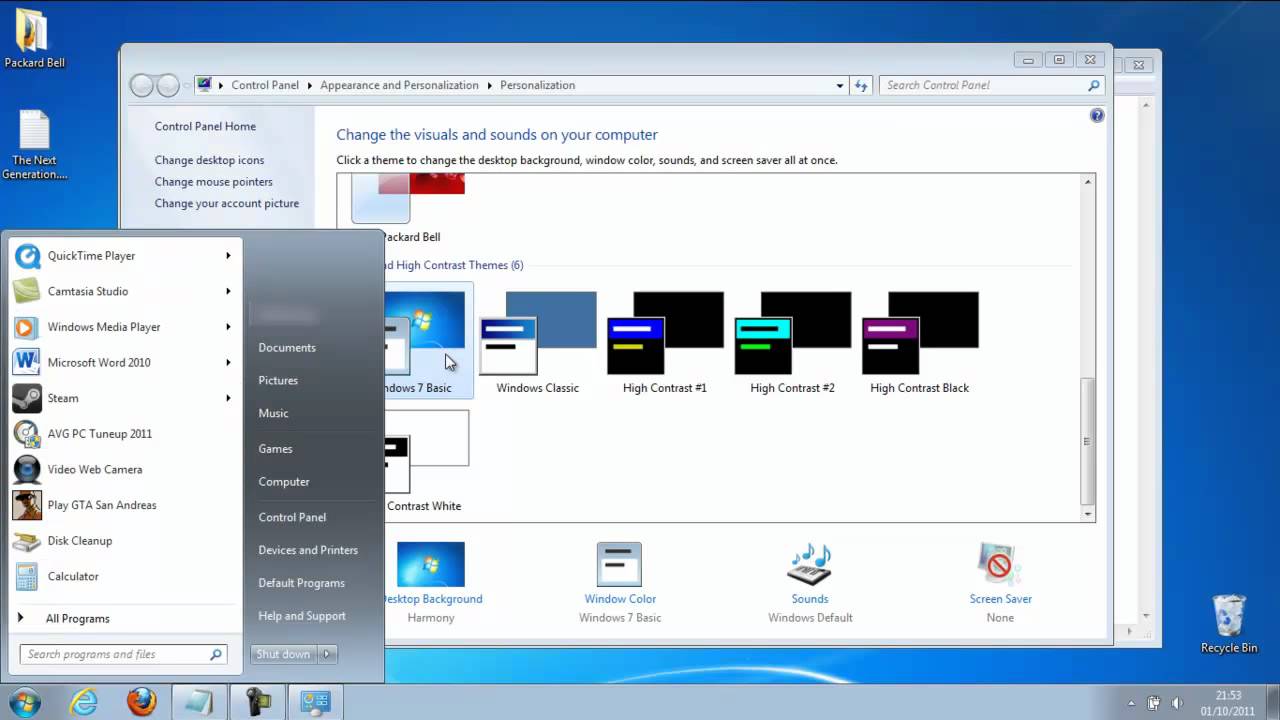Open Steam from the Start menu

coord(125,398)
